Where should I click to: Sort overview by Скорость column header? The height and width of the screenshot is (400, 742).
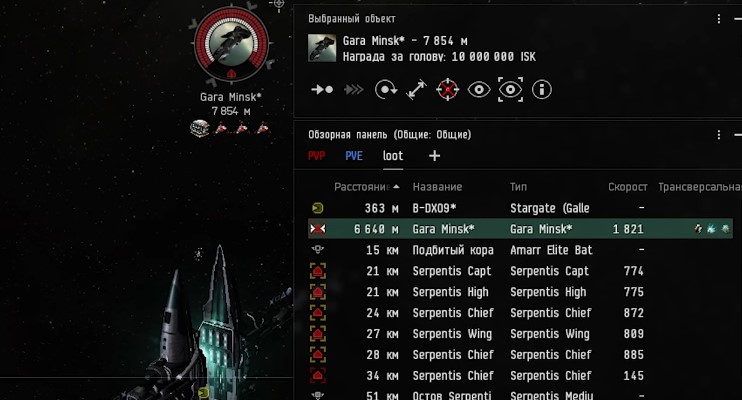tap(627, 187)
